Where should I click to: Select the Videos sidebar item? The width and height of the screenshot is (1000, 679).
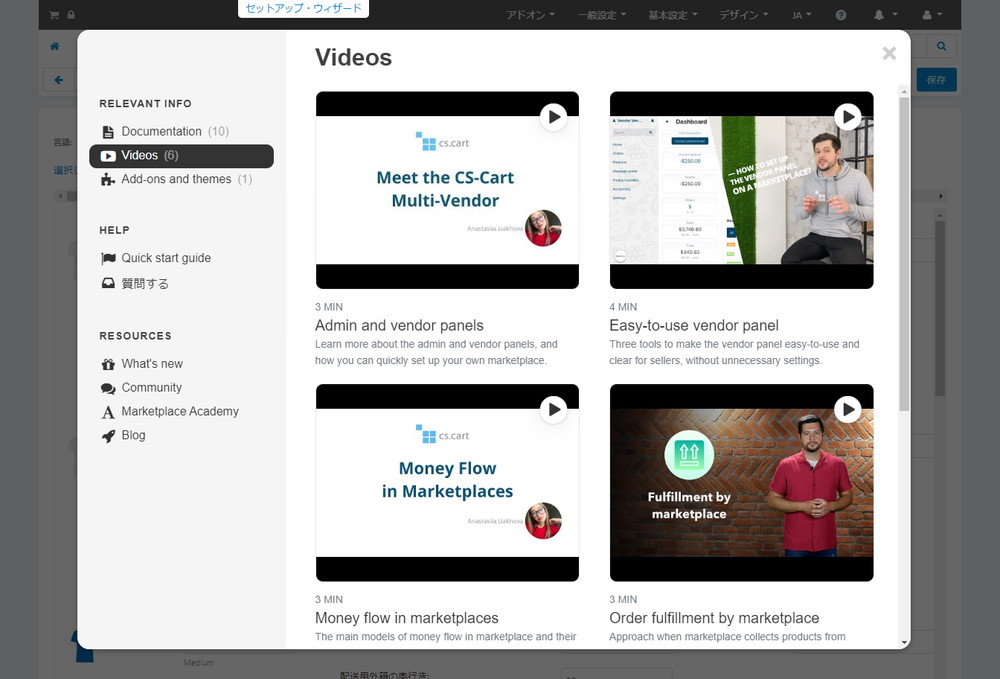(x=181, y=156)
